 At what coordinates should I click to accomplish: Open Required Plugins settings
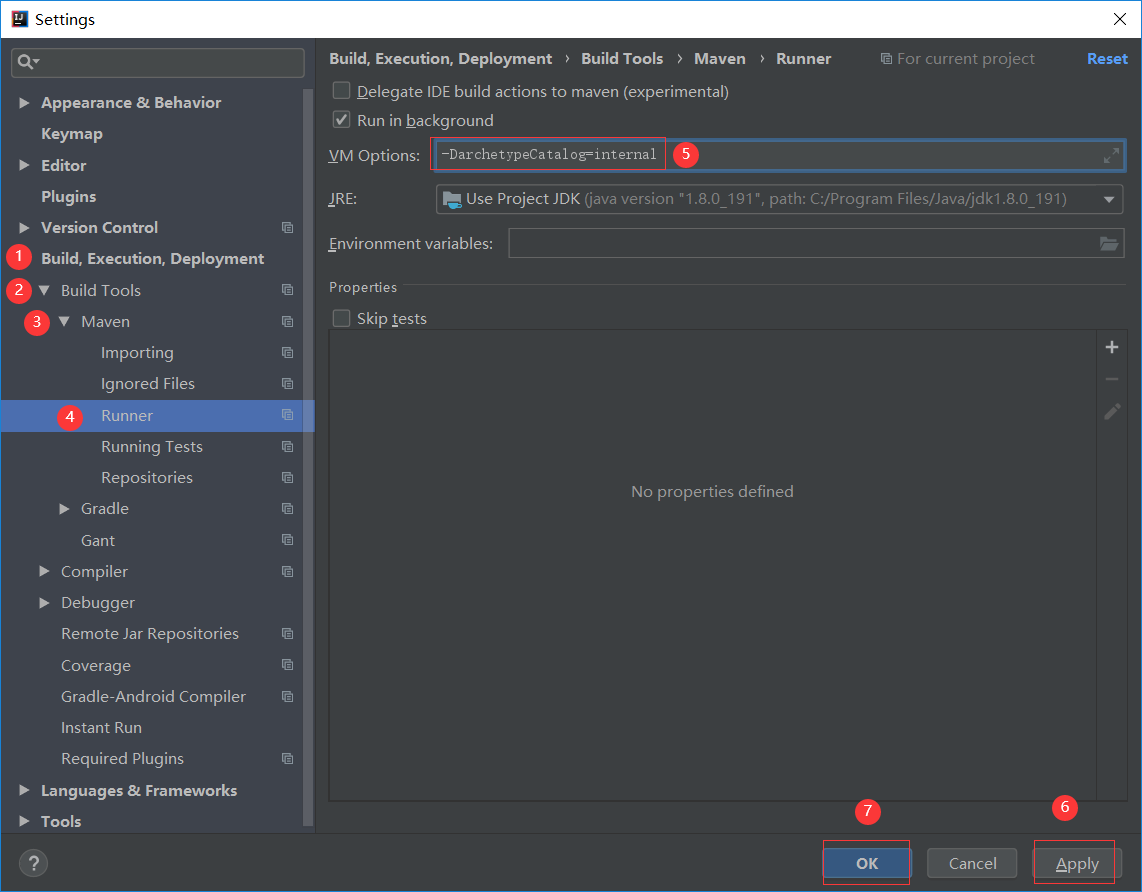[x=122, y=759]
